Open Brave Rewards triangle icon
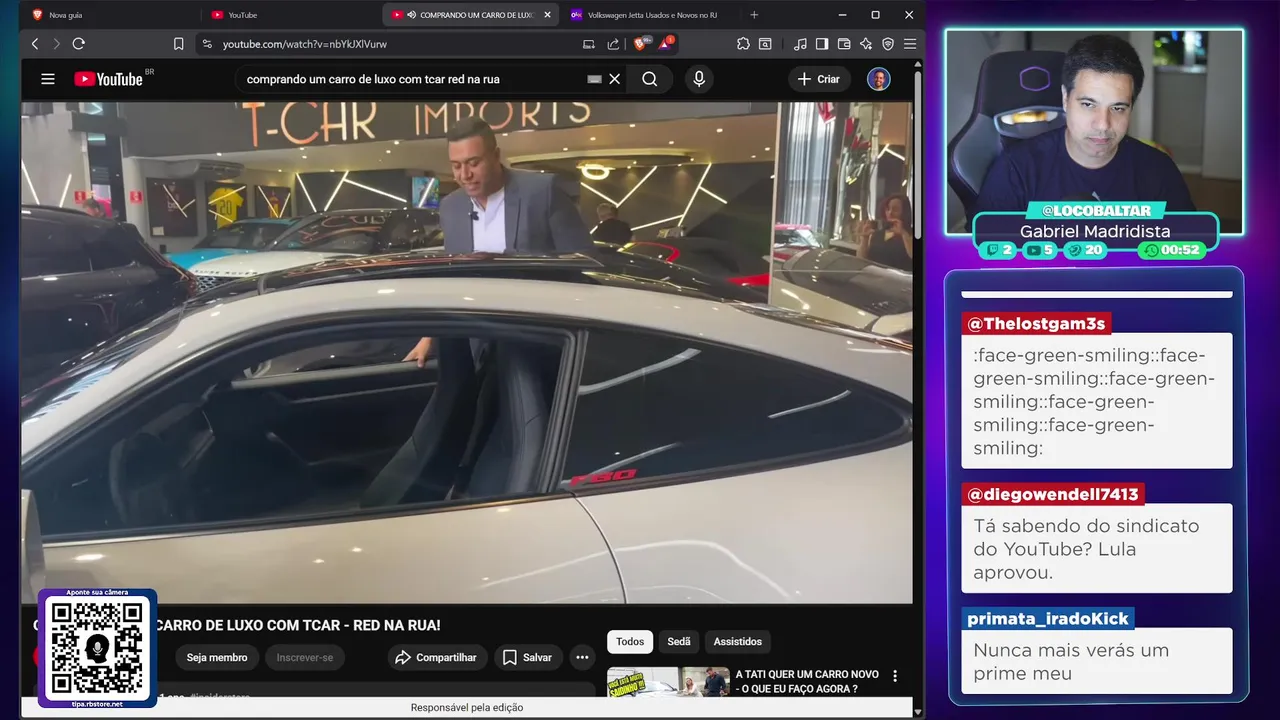This screenshot has height=720, width=1280. [x=665, y=44]
